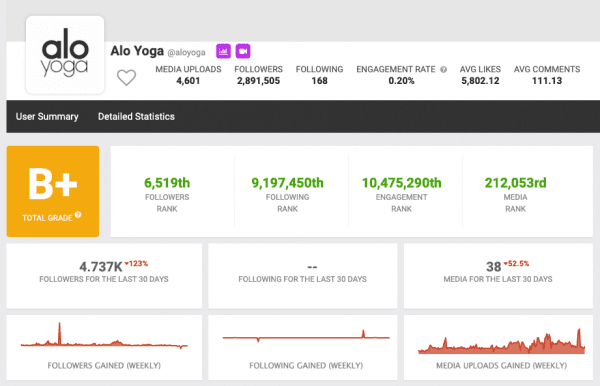Click the @aloyoga handle link
The height and width of the screenshot is (386, 600).
(186, 52)
